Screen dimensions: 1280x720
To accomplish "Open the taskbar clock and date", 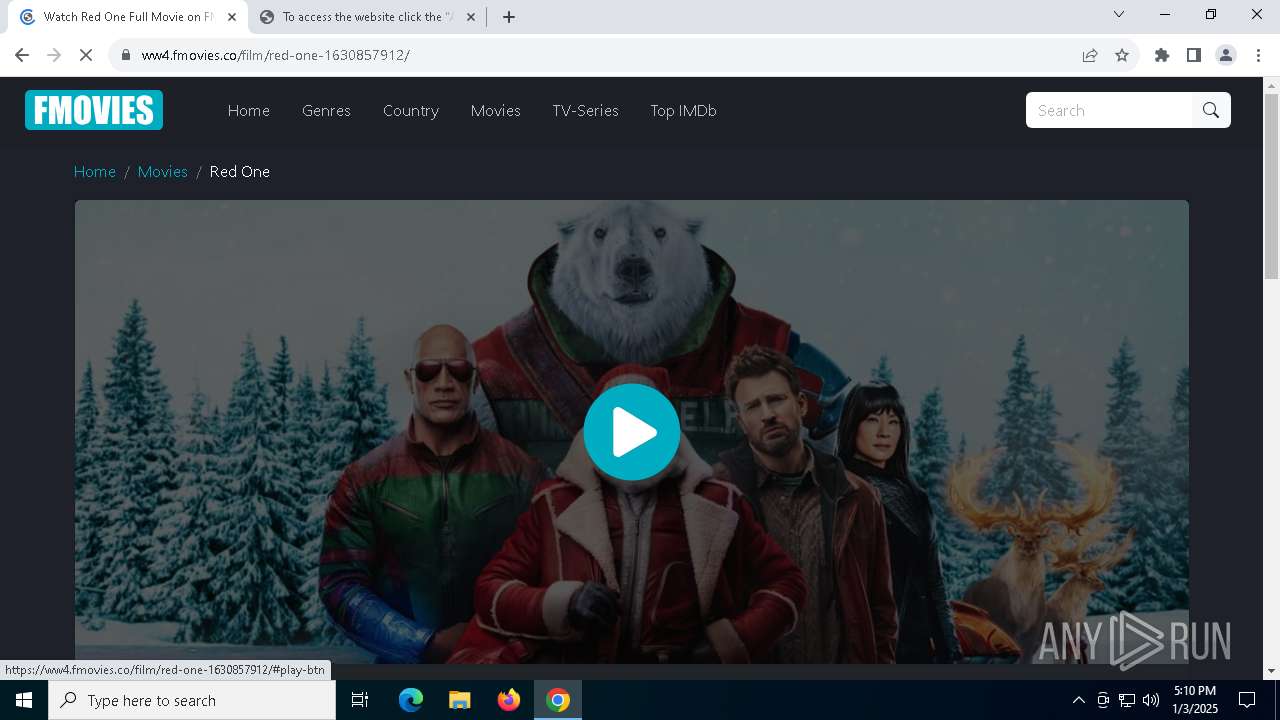I will [x=1195, y=700].
